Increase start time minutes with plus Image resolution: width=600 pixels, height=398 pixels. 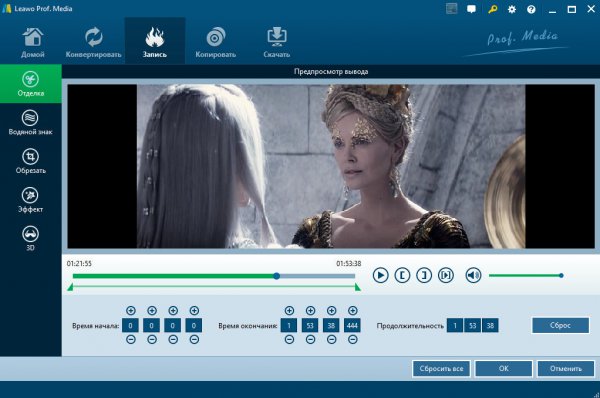tap(152, 310)
